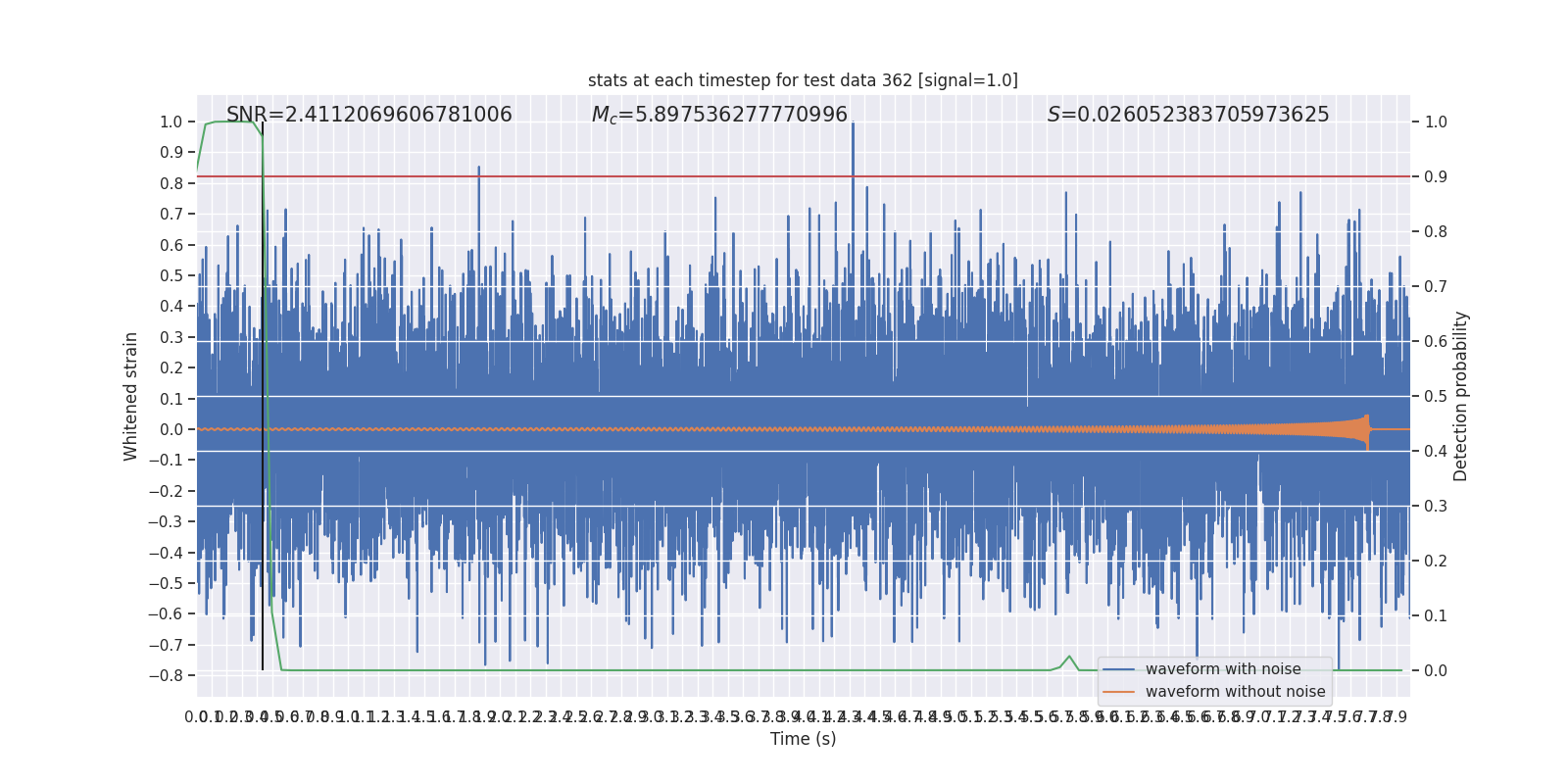
Task: Click the SNR=2.4112069606781006 annotation
Action: (x=369, y=115)
